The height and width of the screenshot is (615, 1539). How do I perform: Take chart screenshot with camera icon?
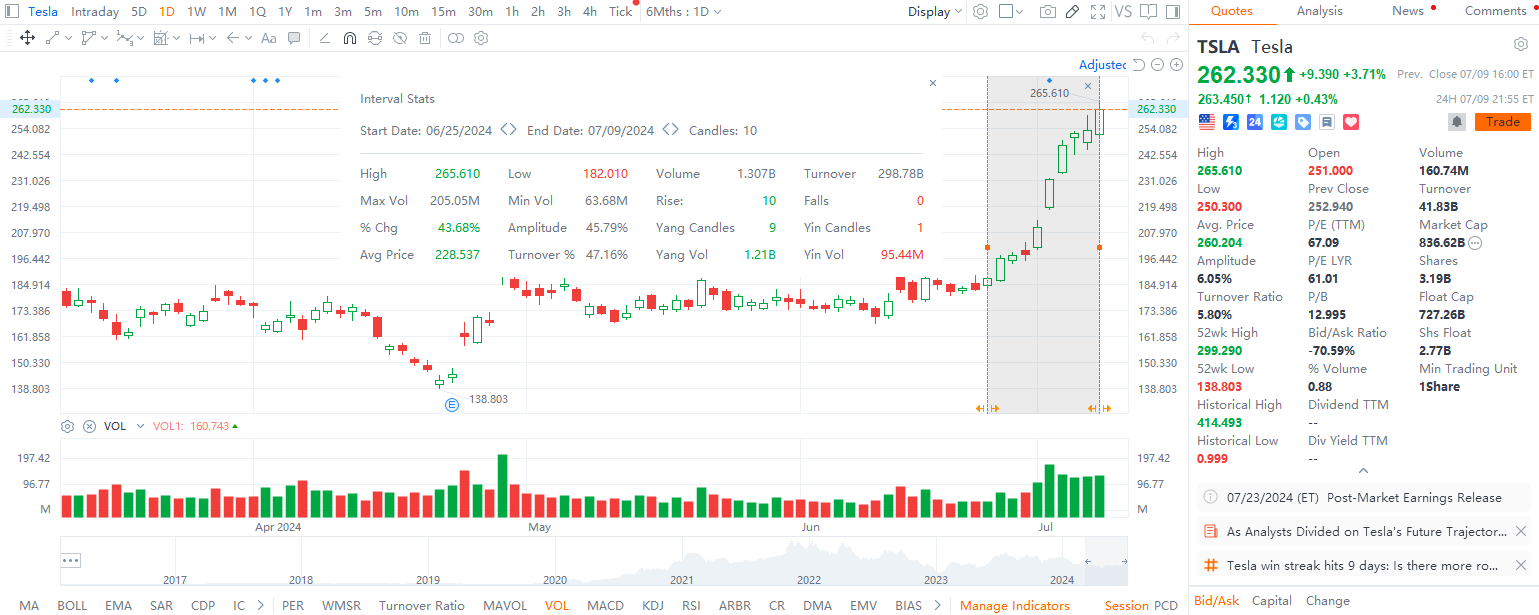coord(1047,12)
